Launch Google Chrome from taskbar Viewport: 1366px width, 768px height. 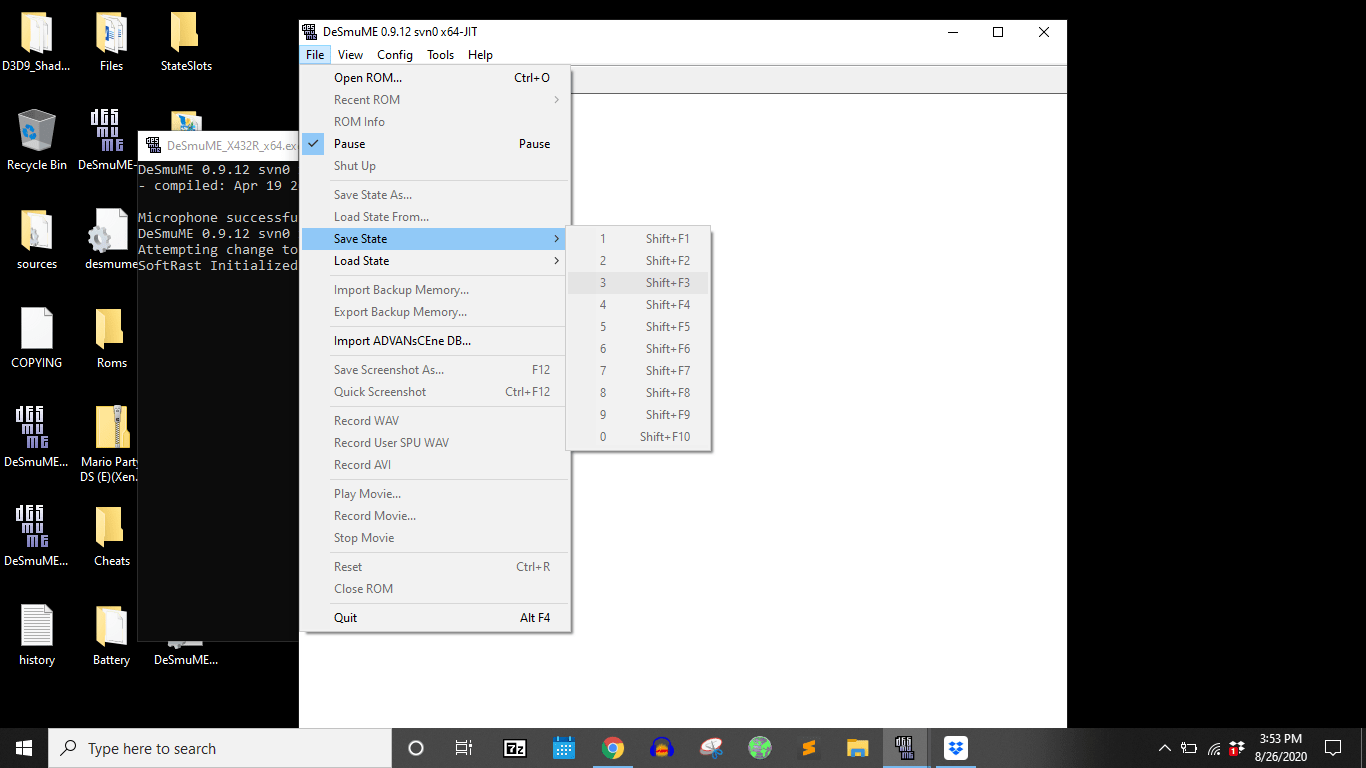[x=613, y=748]
